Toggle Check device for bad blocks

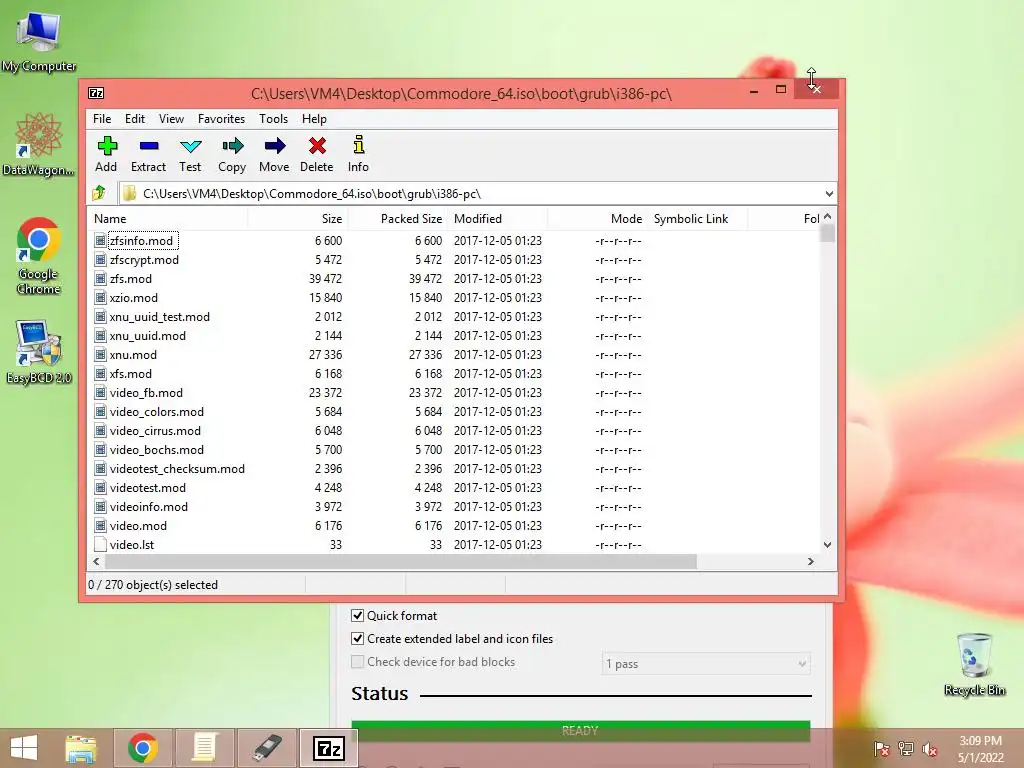(x=357, y=662)
